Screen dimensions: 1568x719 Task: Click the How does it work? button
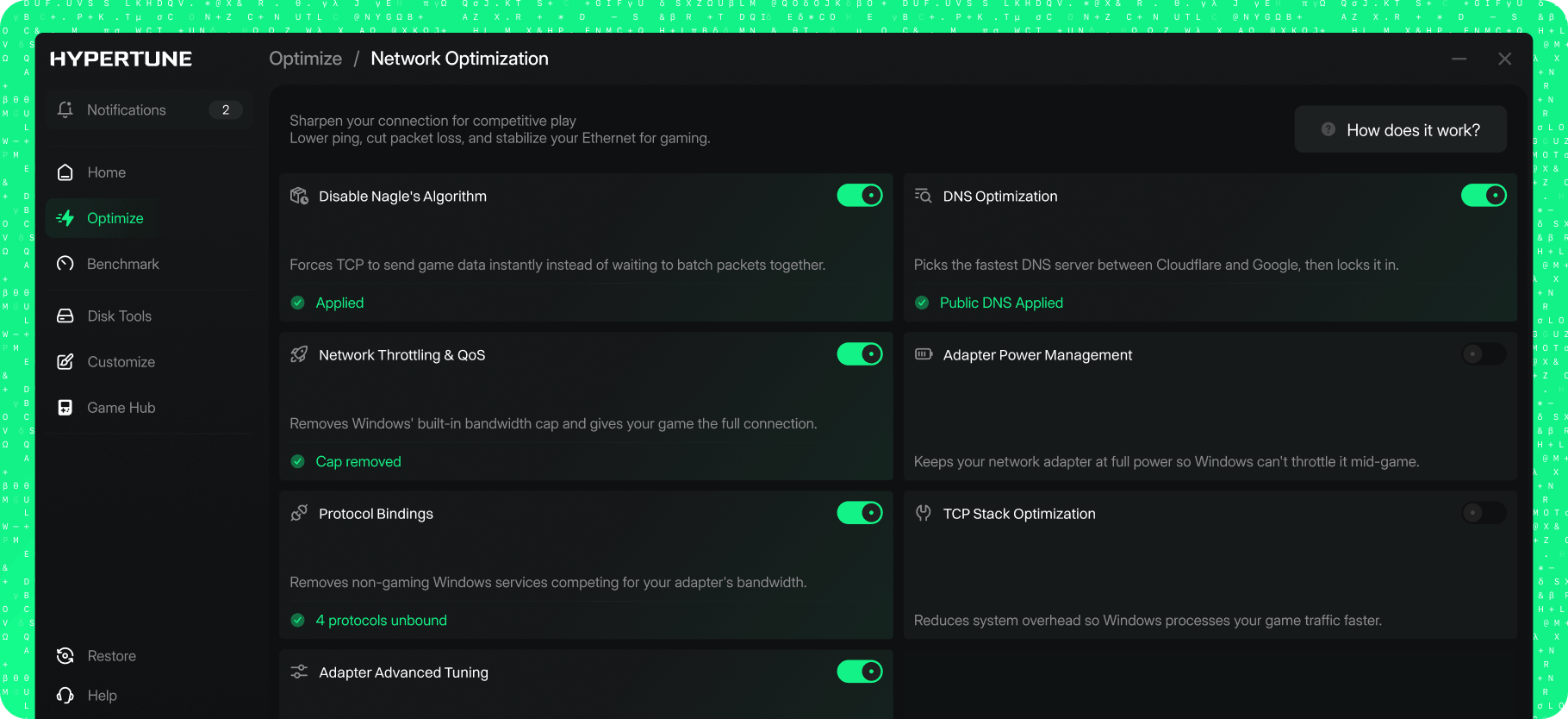(1400, 129)
